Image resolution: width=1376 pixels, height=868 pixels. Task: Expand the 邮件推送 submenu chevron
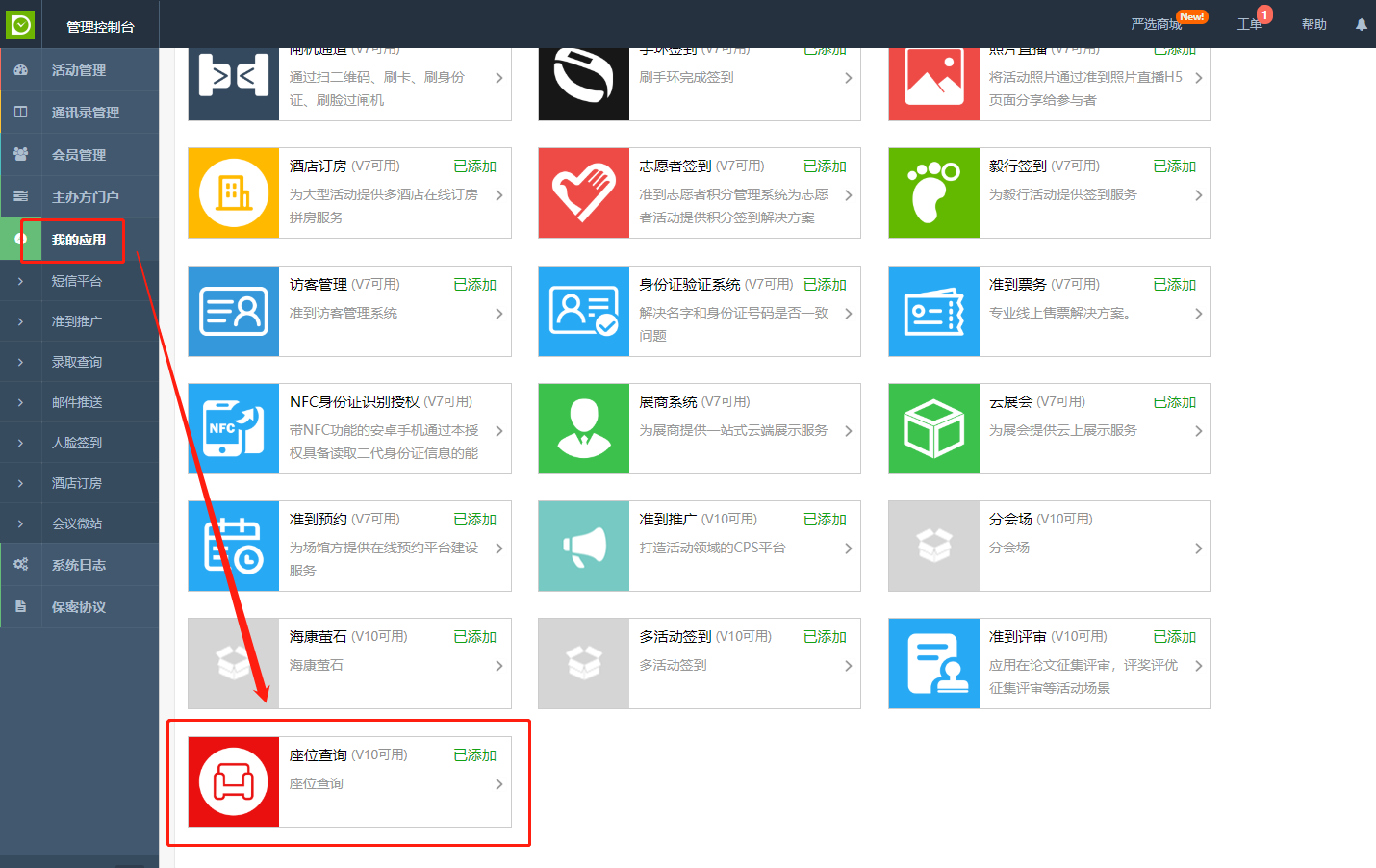21,402
